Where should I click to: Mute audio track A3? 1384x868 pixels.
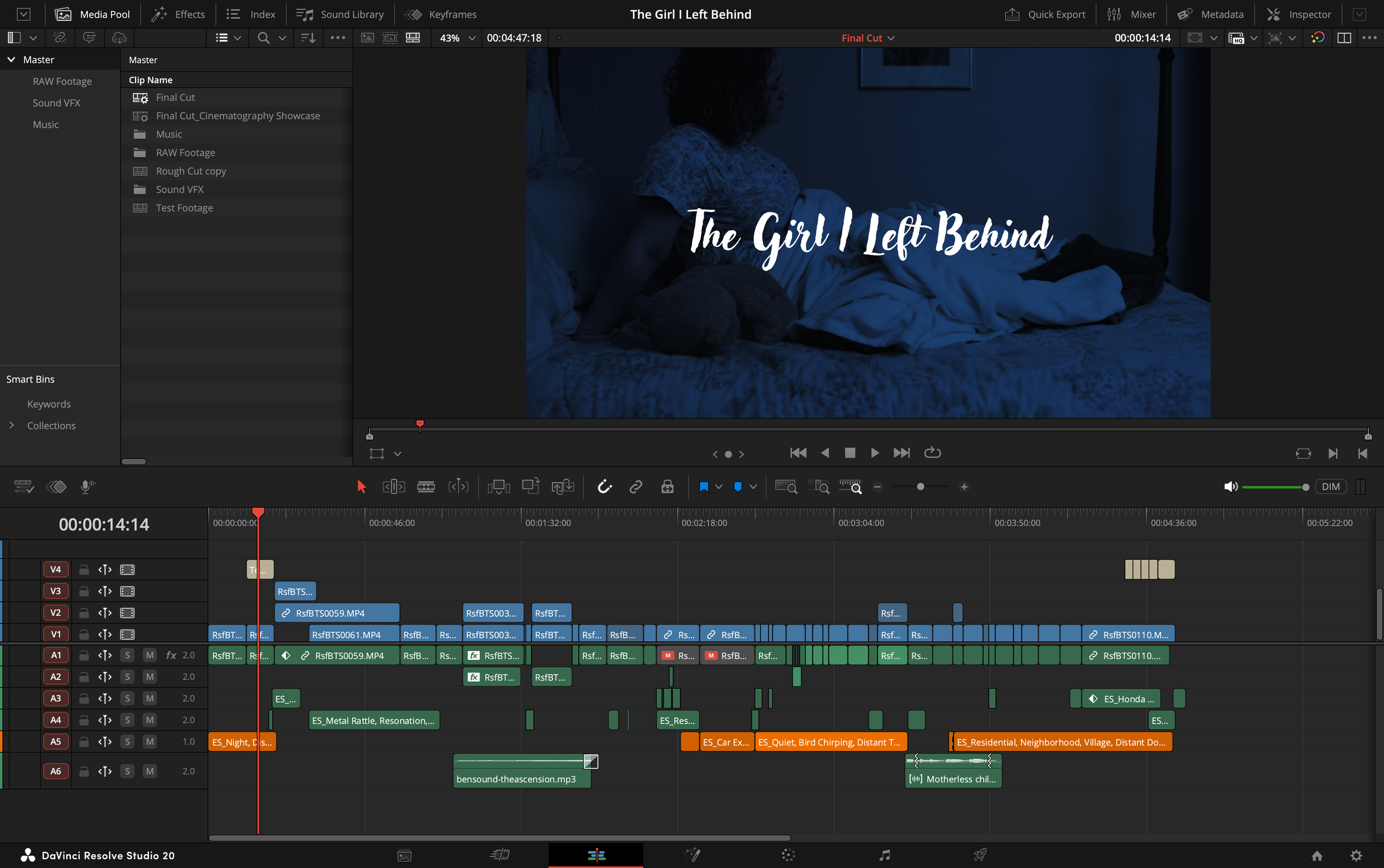point(150,698)
